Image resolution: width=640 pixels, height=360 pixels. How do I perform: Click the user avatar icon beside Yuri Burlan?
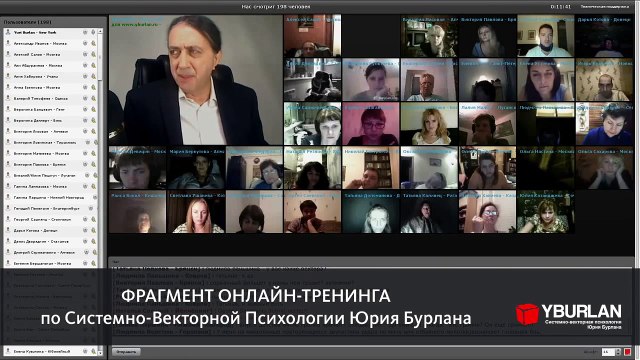[x=8, y=32]
